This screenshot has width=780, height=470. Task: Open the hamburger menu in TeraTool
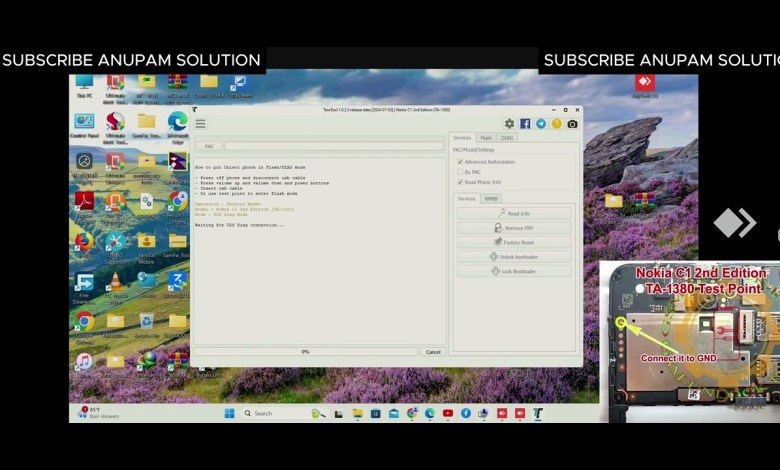pos(200,123)
